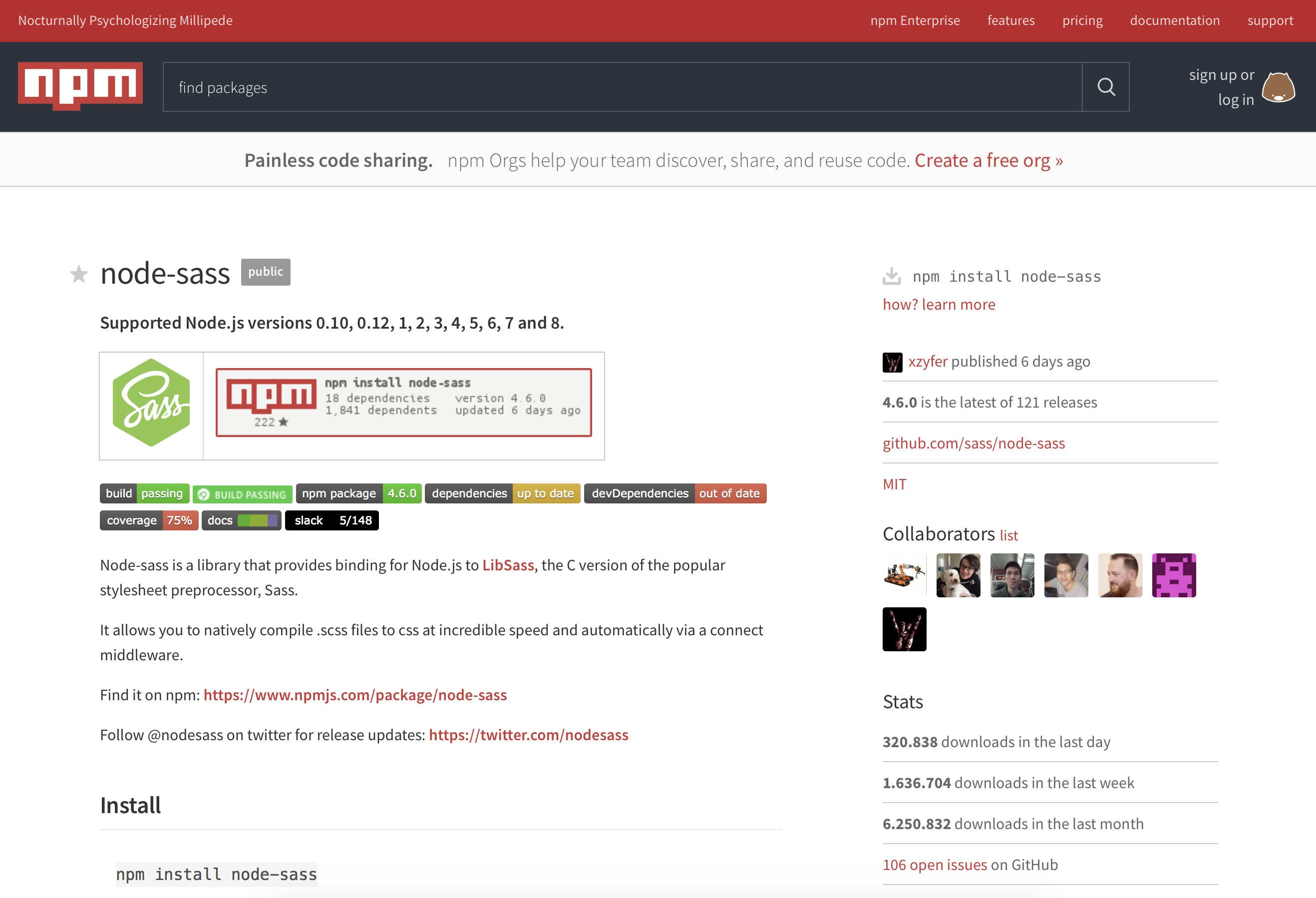Open the purple pixel-art collaborator avatar
The image size is (1316, 898).
(x=1174, y=575)
